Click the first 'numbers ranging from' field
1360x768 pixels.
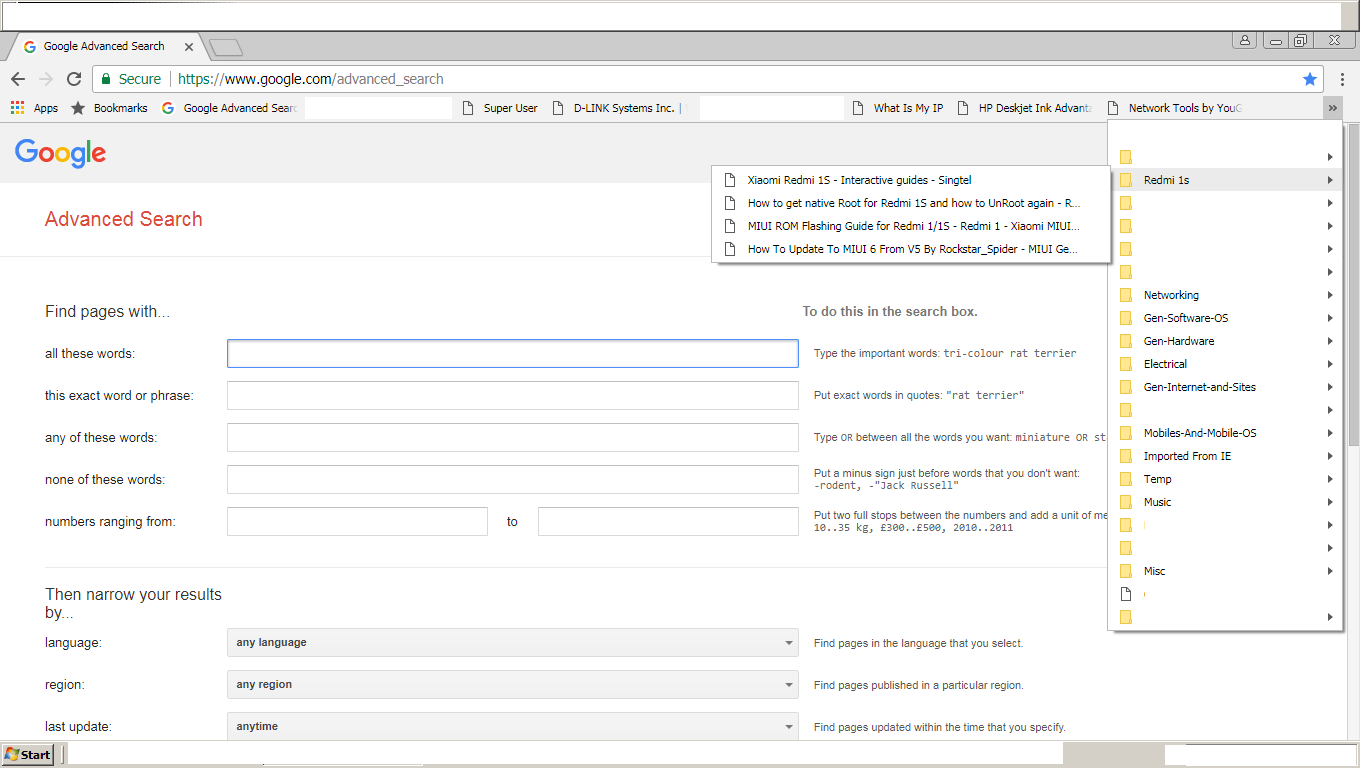pos(357,522)
